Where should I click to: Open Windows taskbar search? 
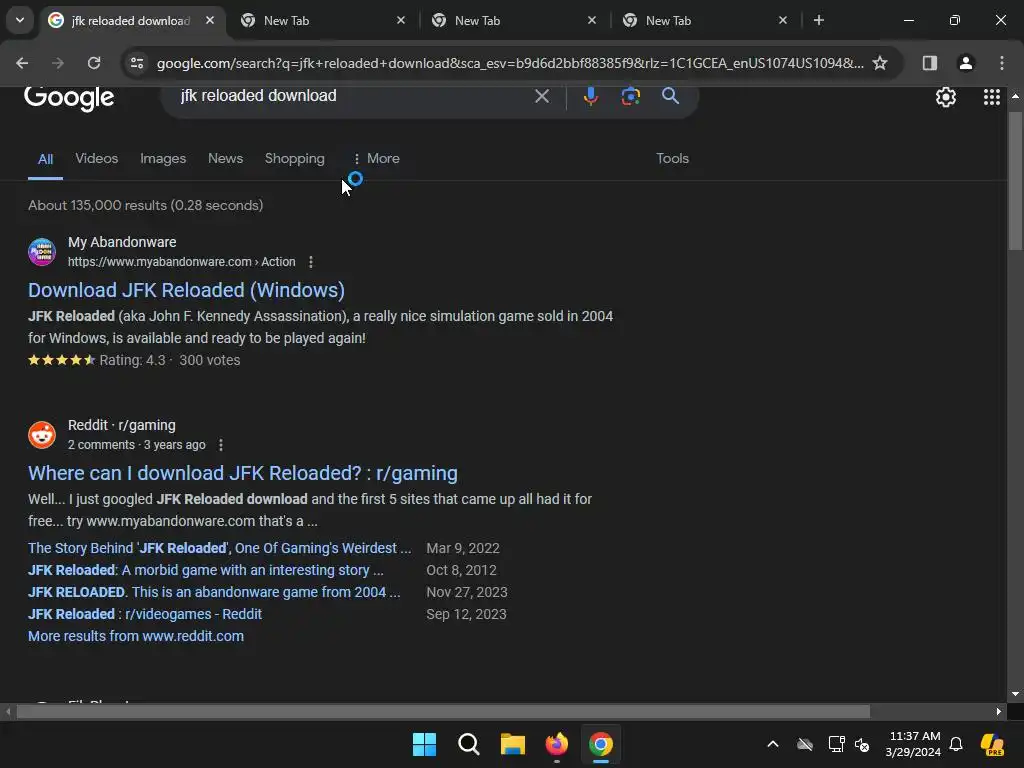coord(468,744)
